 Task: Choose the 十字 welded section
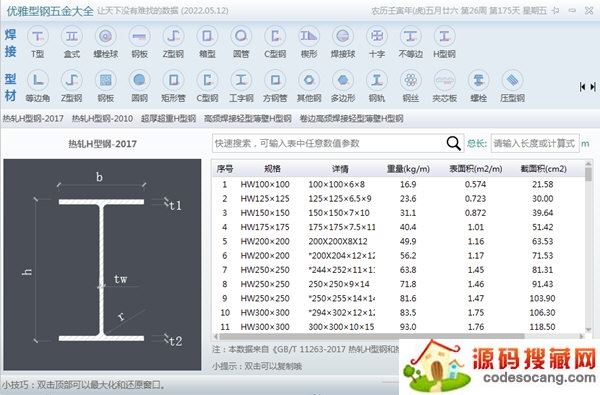[377, 37]
